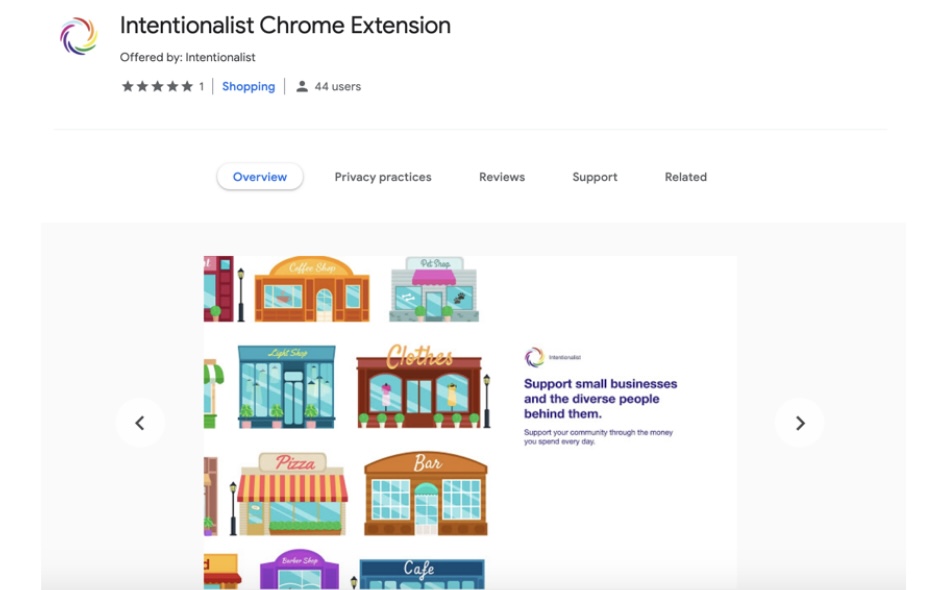
Task: Click the Intentionalist swirl logo in header
Action: (x=78, y=36)
